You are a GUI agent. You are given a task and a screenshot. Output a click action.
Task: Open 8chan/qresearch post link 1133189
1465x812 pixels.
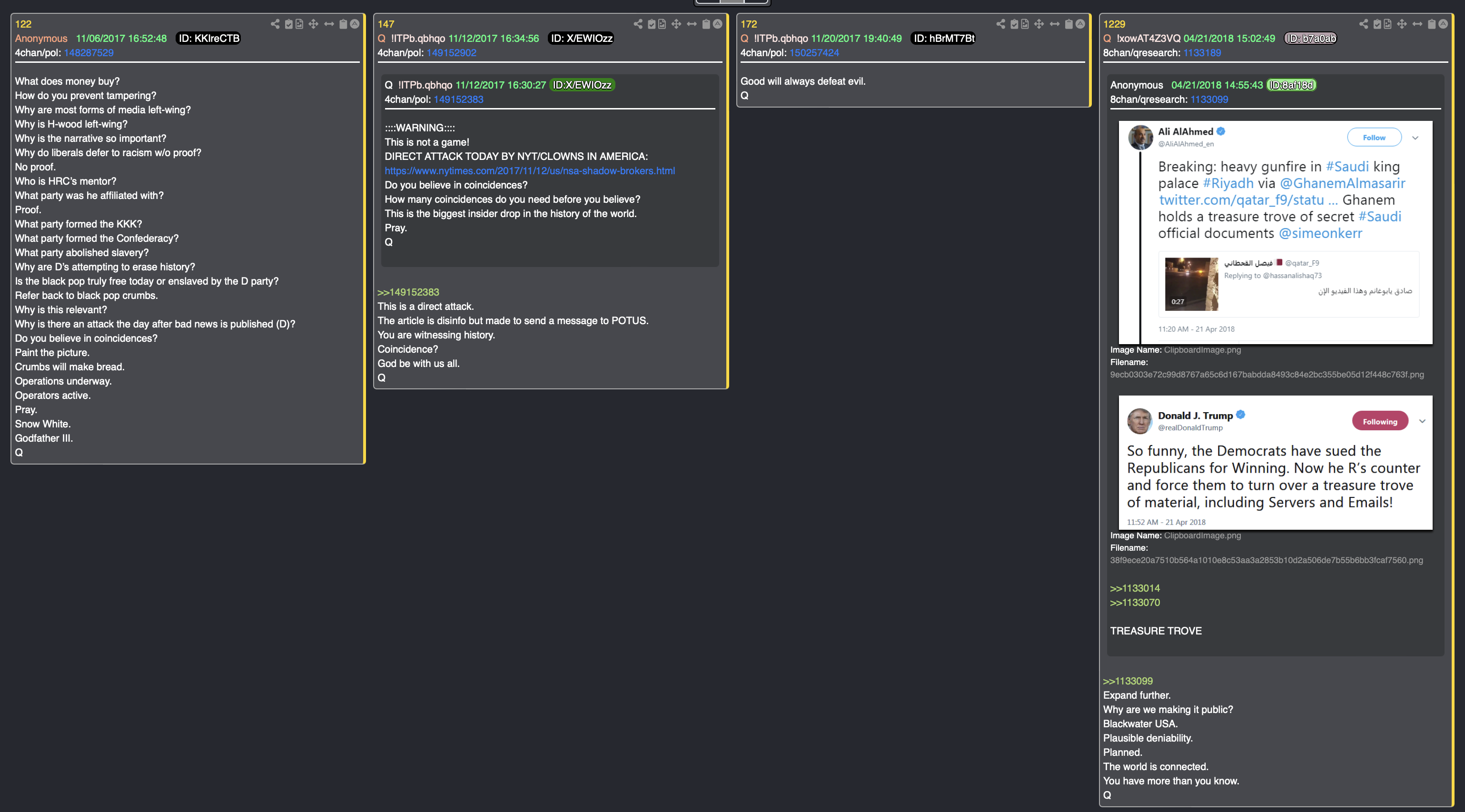1202,53
